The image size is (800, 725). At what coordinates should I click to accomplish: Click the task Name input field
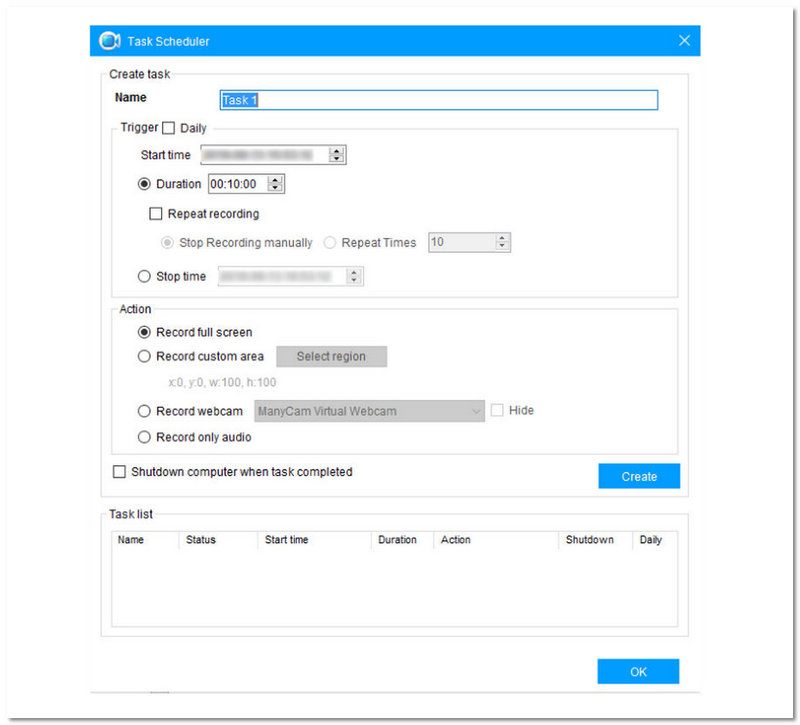[x=438, y=100]
